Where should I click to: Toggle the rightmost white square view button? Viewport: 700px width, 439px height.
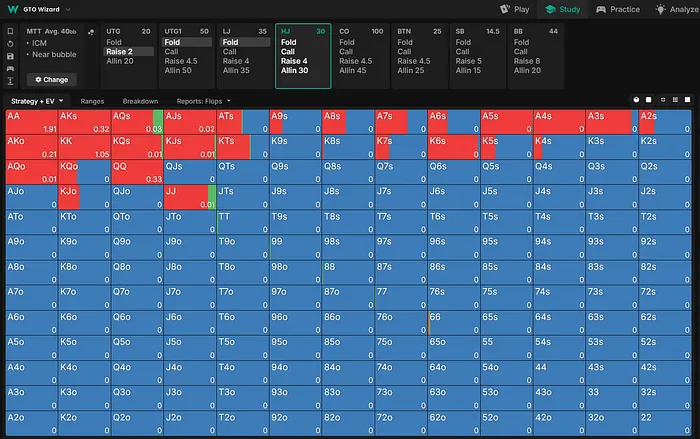690,101
